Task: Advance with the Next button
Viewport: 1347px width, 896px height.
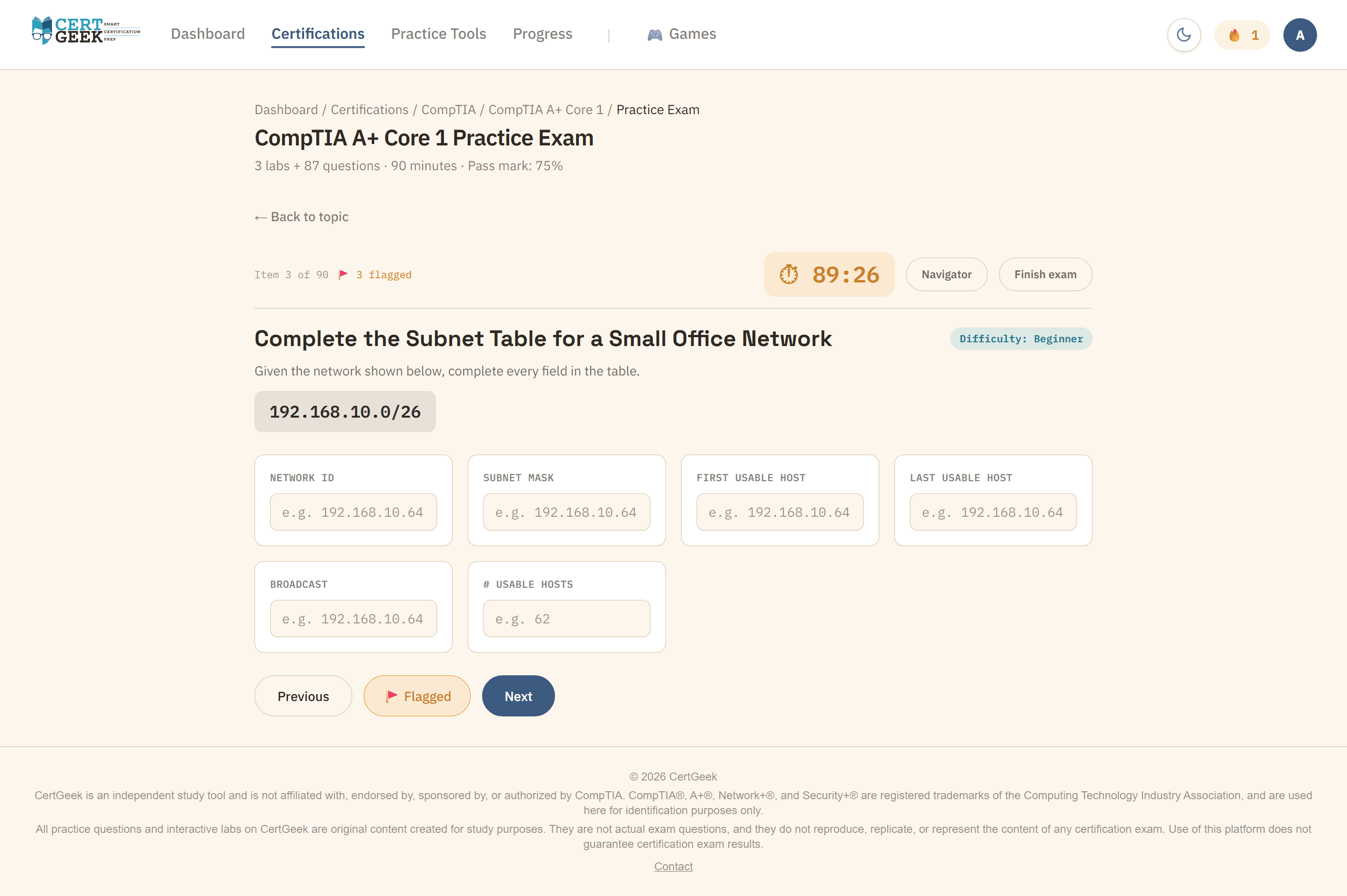Action: (x=518, y=696)
